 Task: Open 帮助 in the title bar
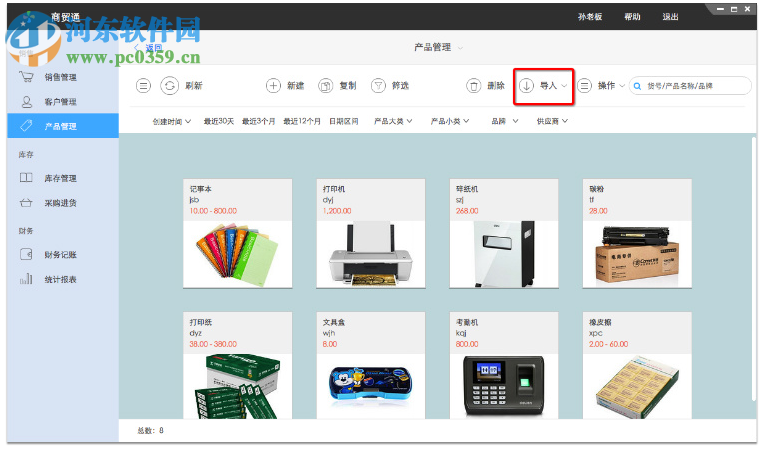pos(632,17)
